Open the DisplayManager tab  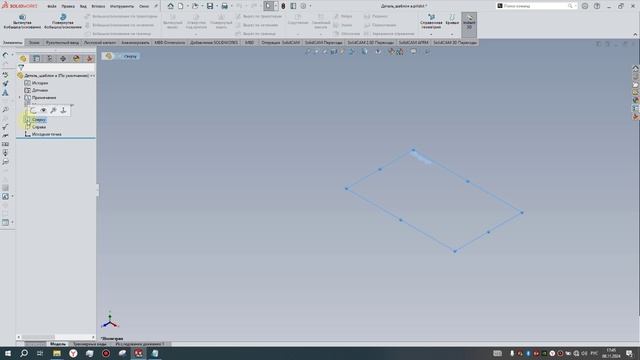(76, 59)
